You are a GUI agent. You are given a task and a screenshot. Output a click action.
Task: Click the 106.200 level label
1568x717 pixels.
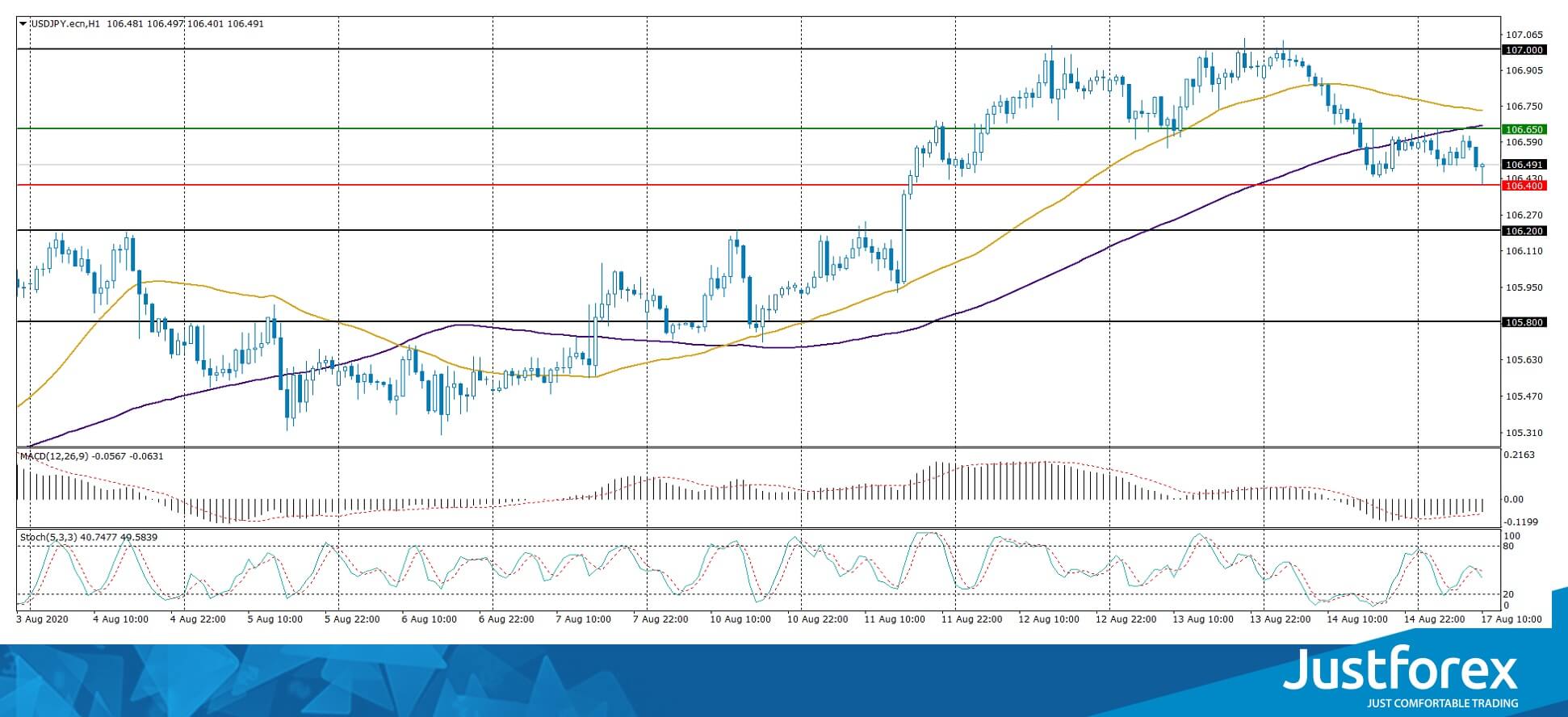[1524, 231]
